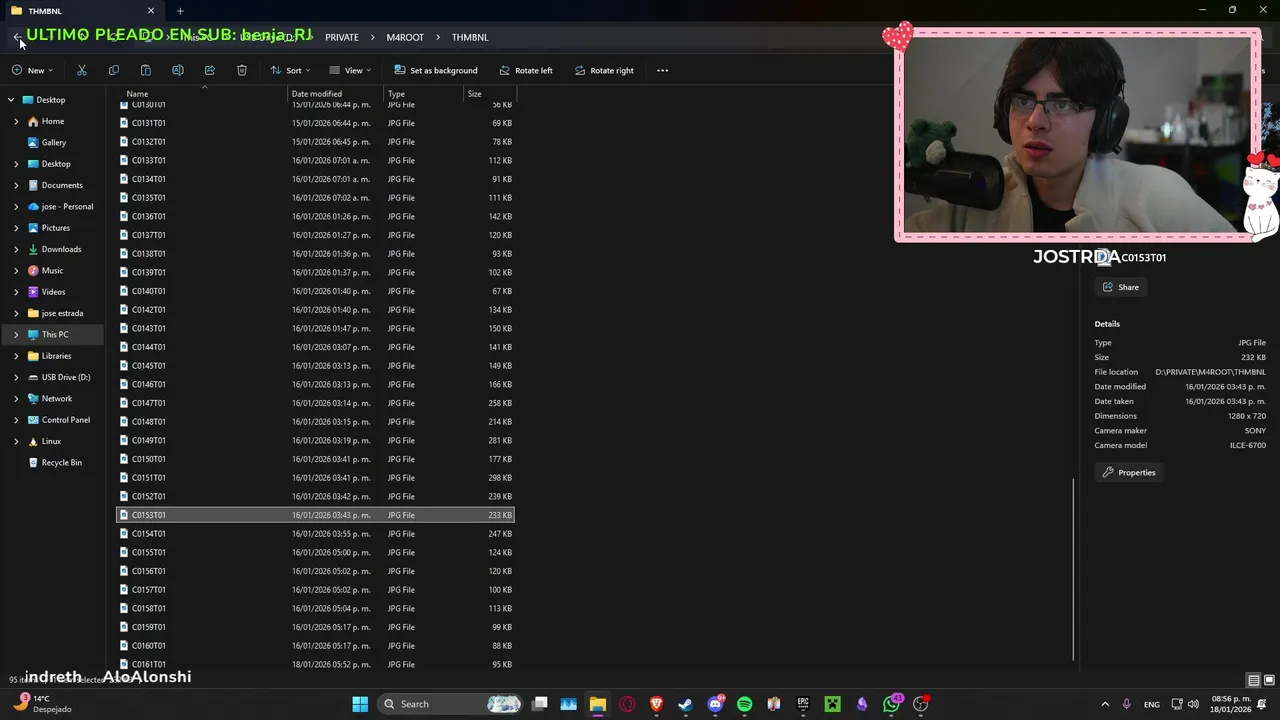The image size is (1280, 720).
Task: Click the taskbar Search box
Action: (450, 704)
